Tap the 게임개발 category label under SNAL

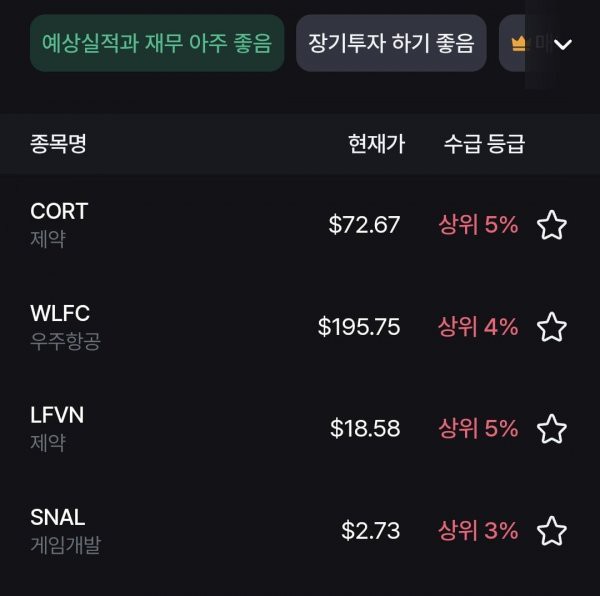(x=65, y=545)
